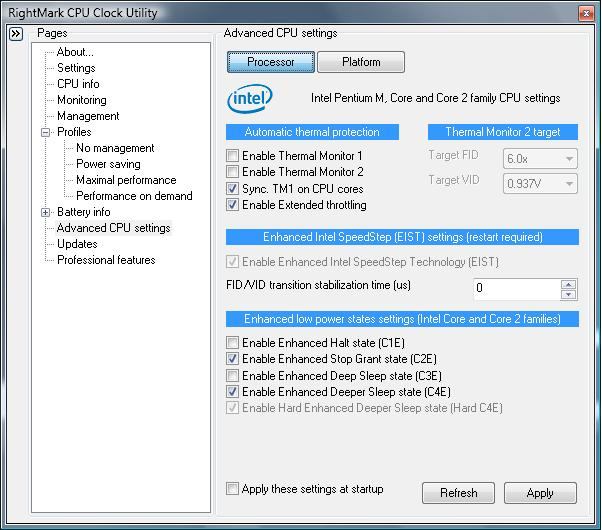Click the Thermal Monitor 2 target header
Viewport: 602px width, 530px height.
[x=503, y=132]
